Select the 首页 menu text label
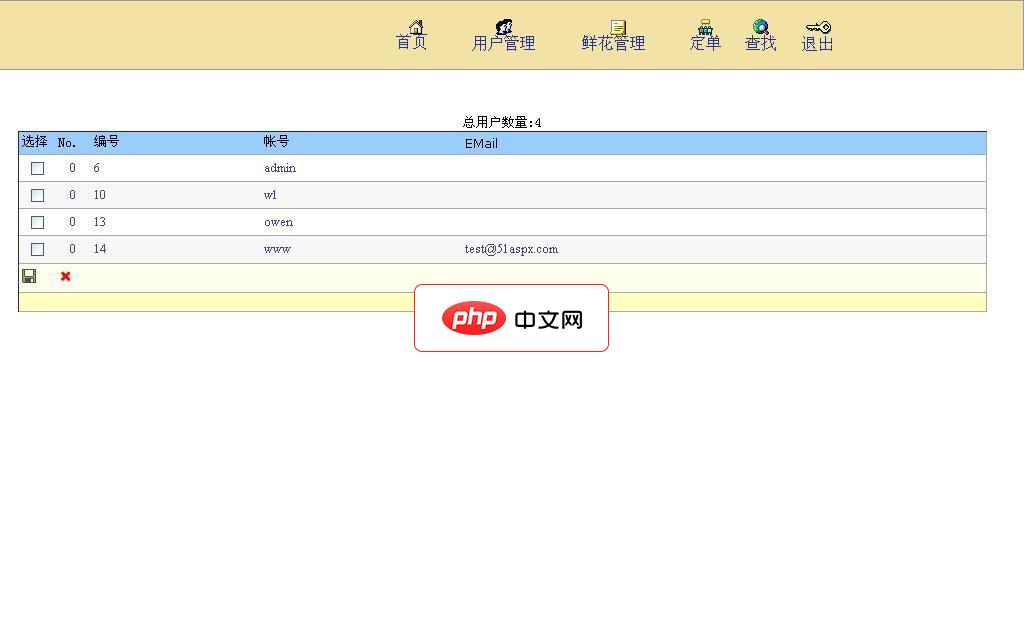 [x=413, y=45]
